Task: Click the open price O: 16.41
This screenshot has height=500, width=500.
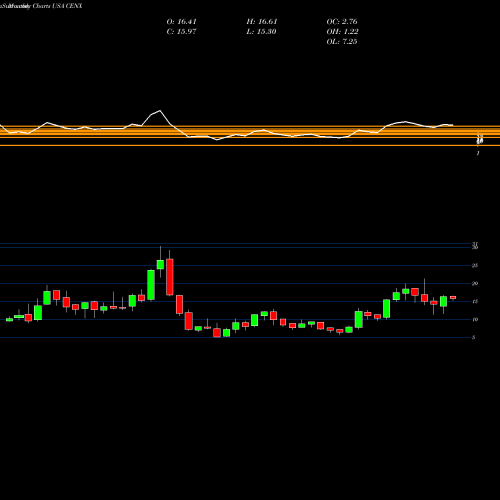Action: coord(181,22)
